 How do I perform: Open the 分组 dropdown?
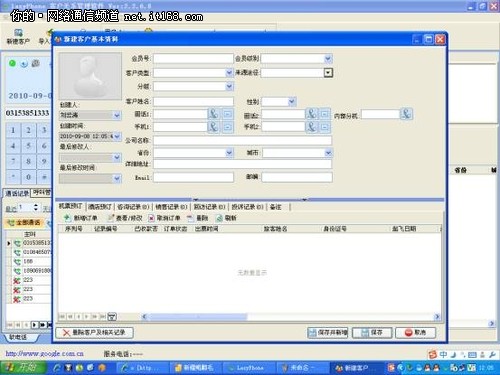[x=229, y=87]
